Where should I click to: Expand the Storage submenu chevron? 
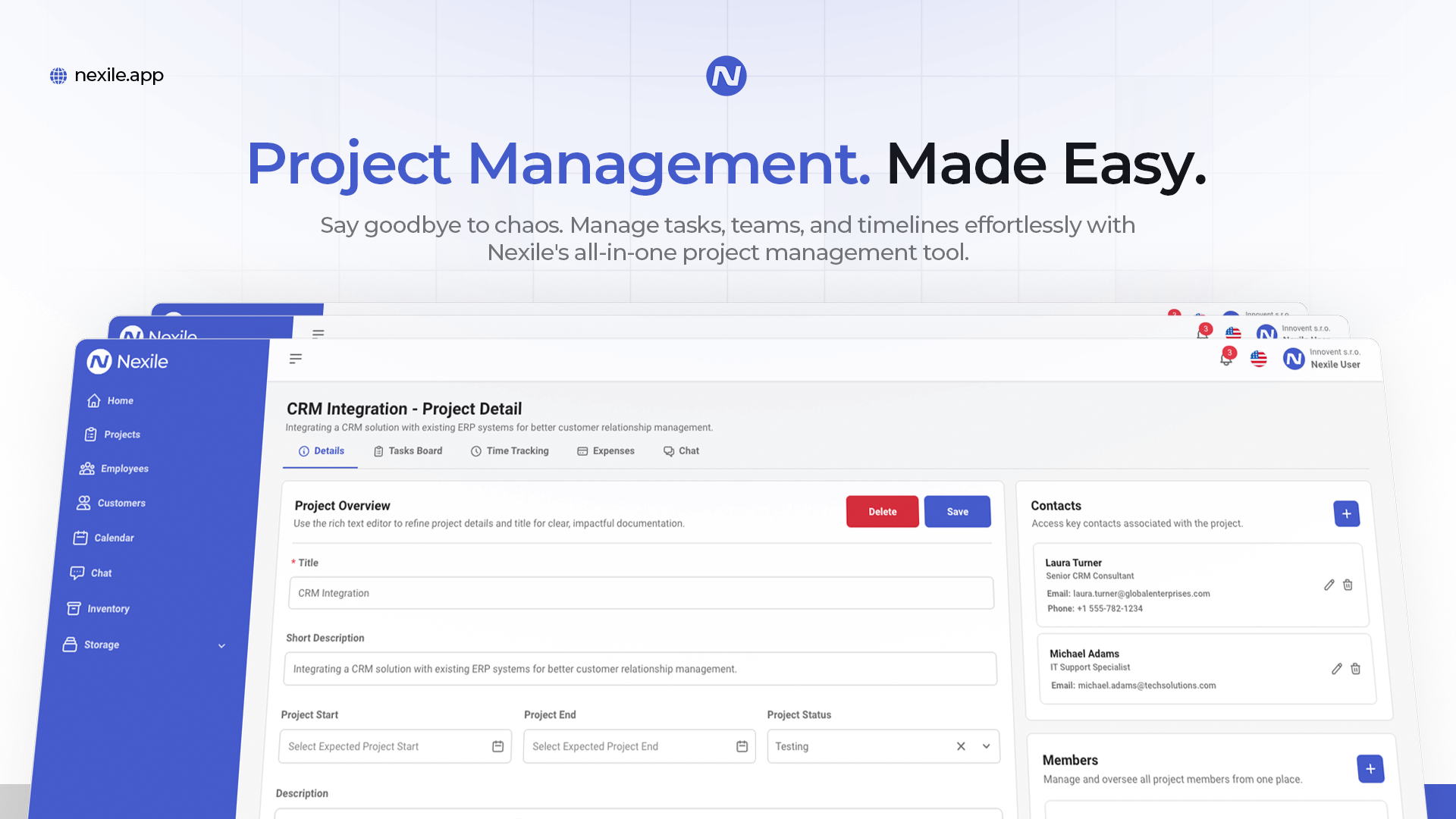pyautogui.click(x=221, y=646)
